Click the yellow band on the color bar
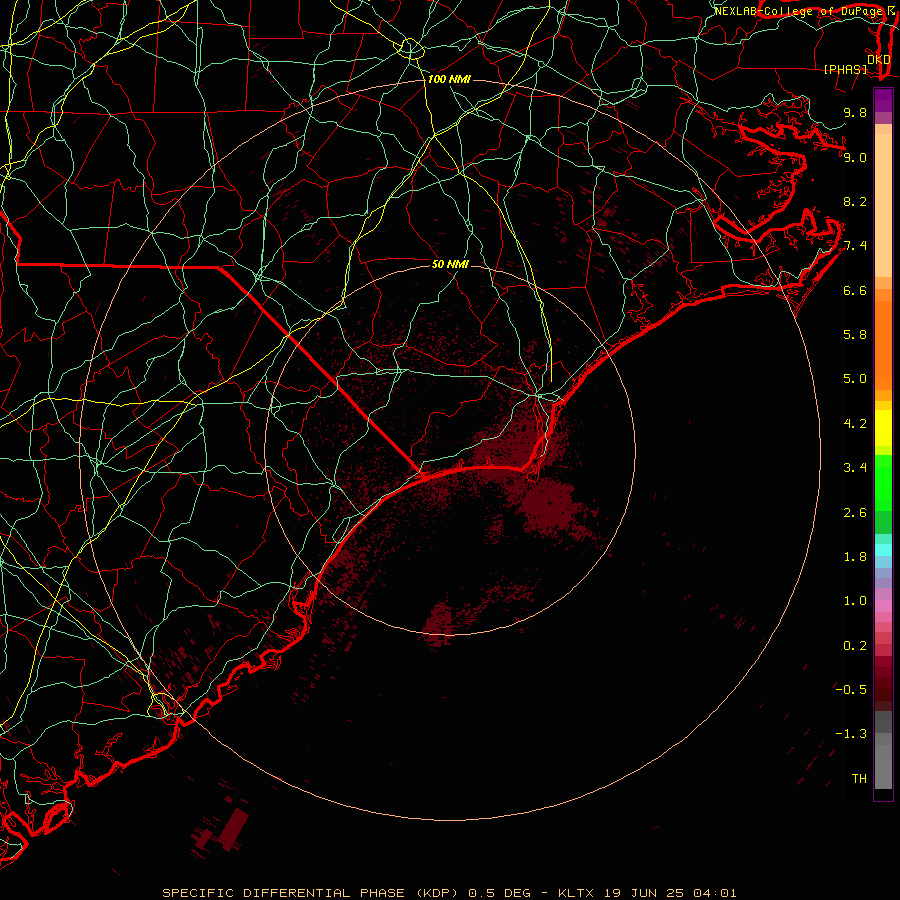The height and width of the screenshot is (900, 900). [883, 428]
